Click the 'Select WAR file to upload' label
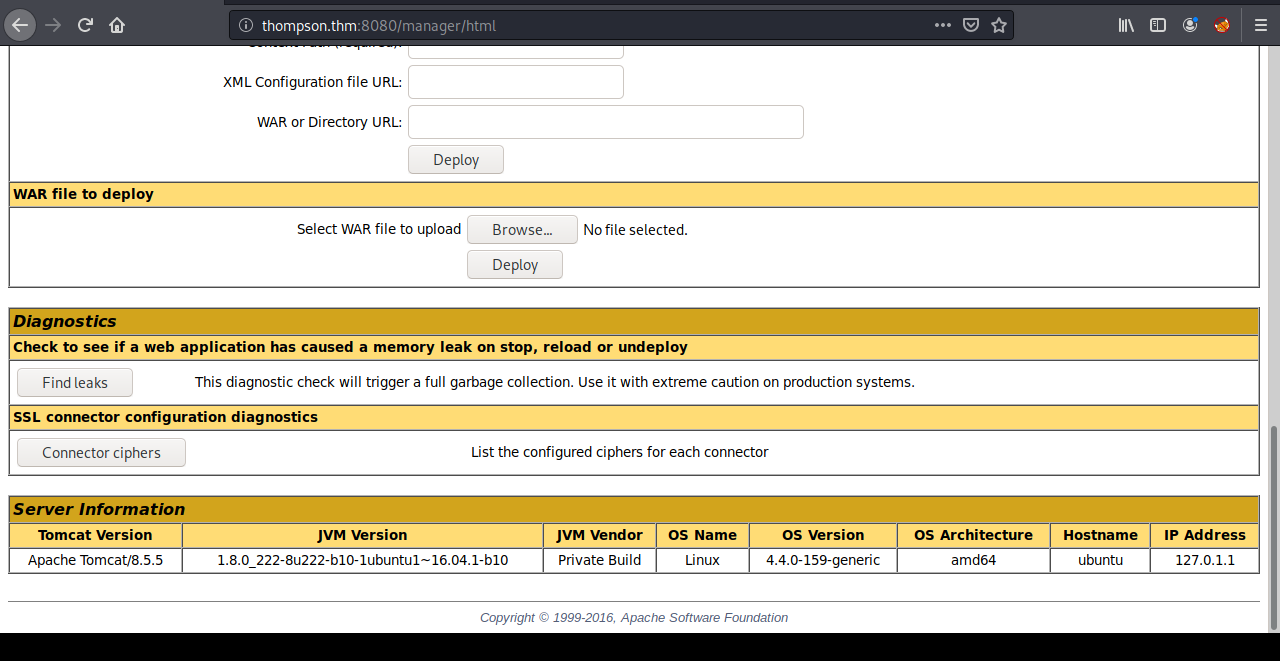Viewport: 1280px width, 661px height. click(x=379, y=229)
